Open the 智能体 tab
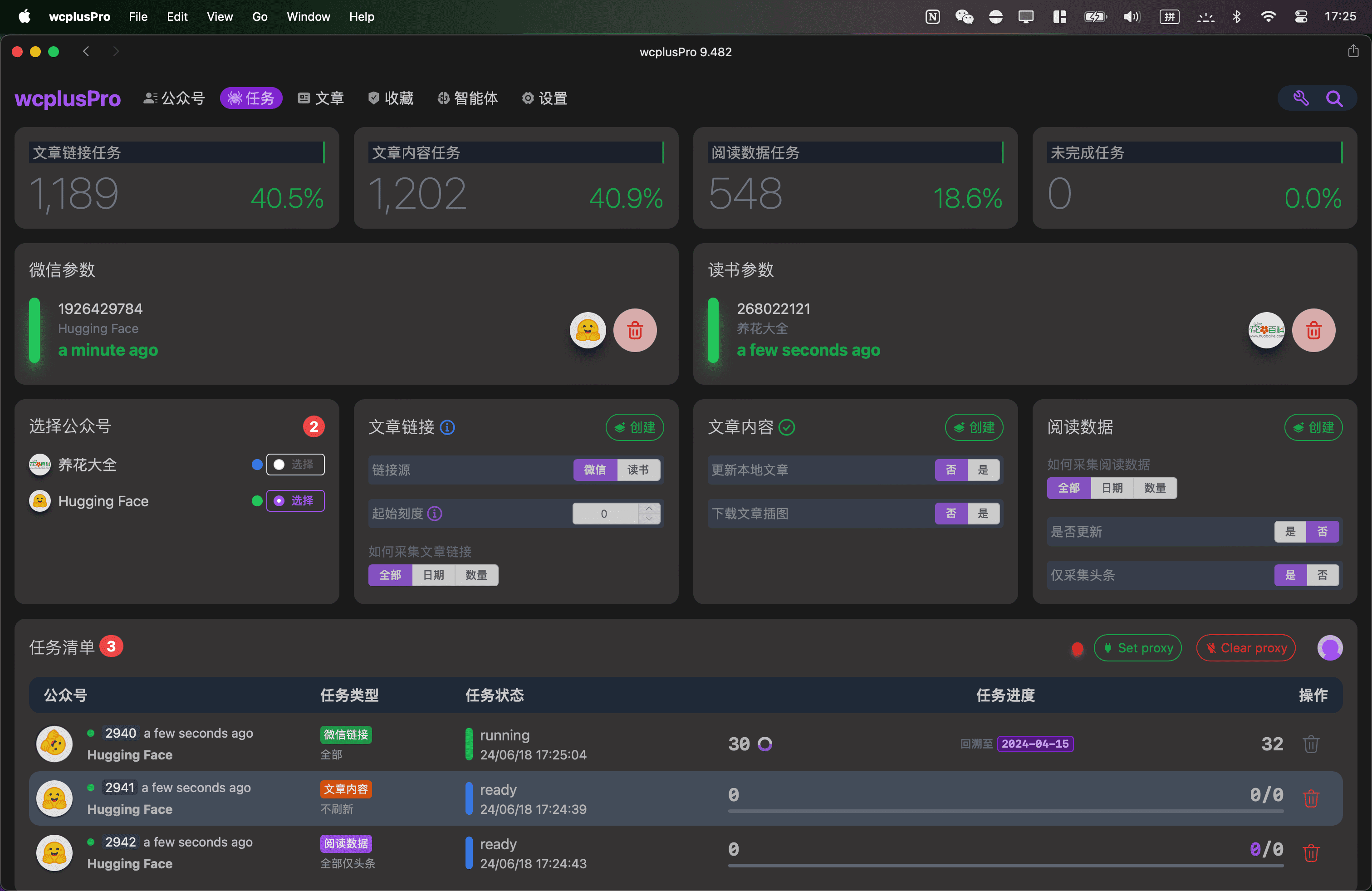 point(467,98)
